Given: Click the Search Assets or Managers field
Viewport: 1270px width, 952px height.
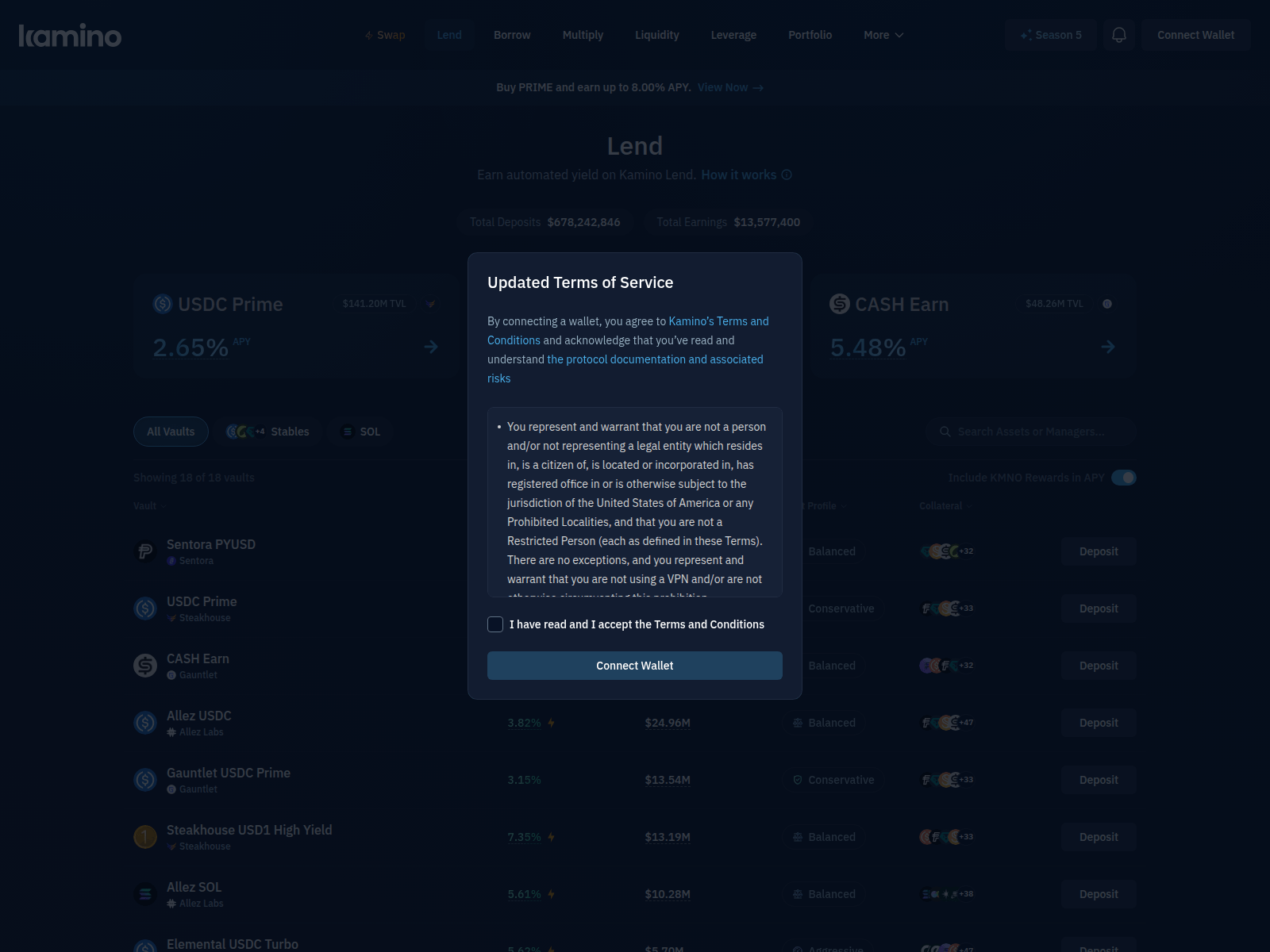Looking at the screenshot, I should (x=1030, y=432).
